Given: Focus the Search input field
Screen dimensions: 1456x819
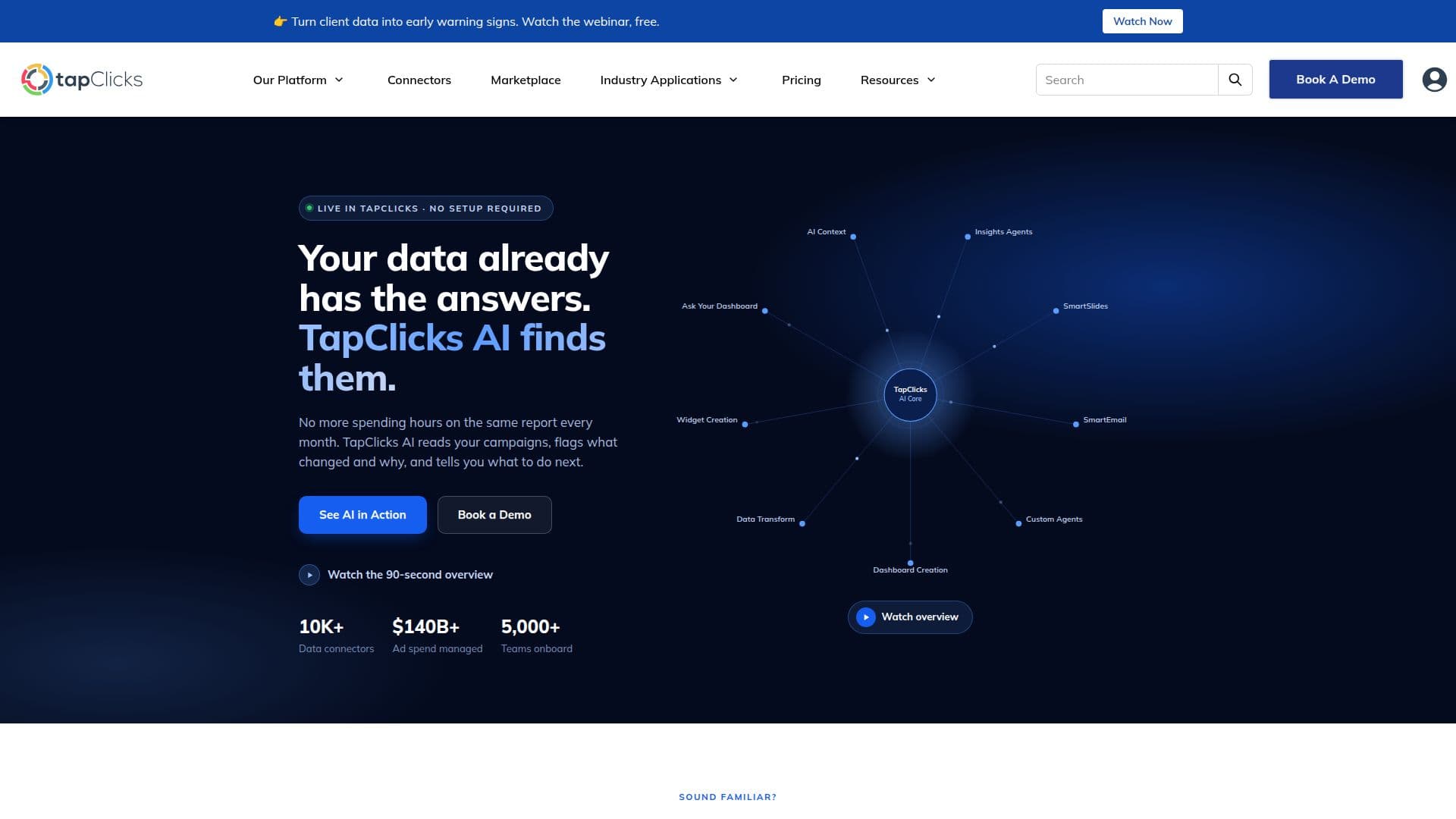Looking at the screenshot, I should (x=1127, y=80).
